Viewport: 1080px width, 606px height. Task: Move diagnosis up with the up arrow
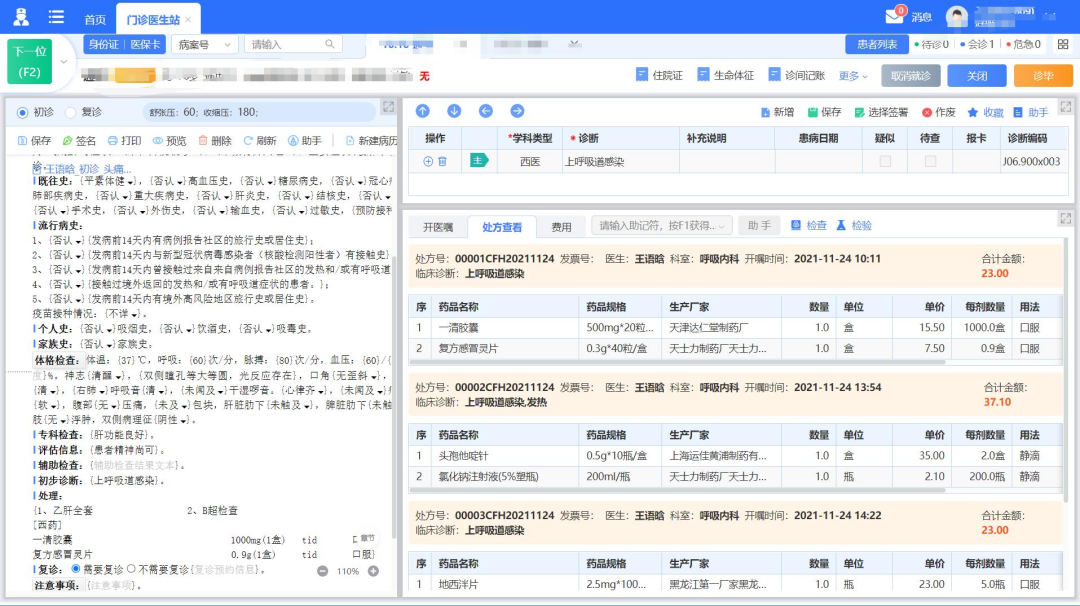point(422,111)
